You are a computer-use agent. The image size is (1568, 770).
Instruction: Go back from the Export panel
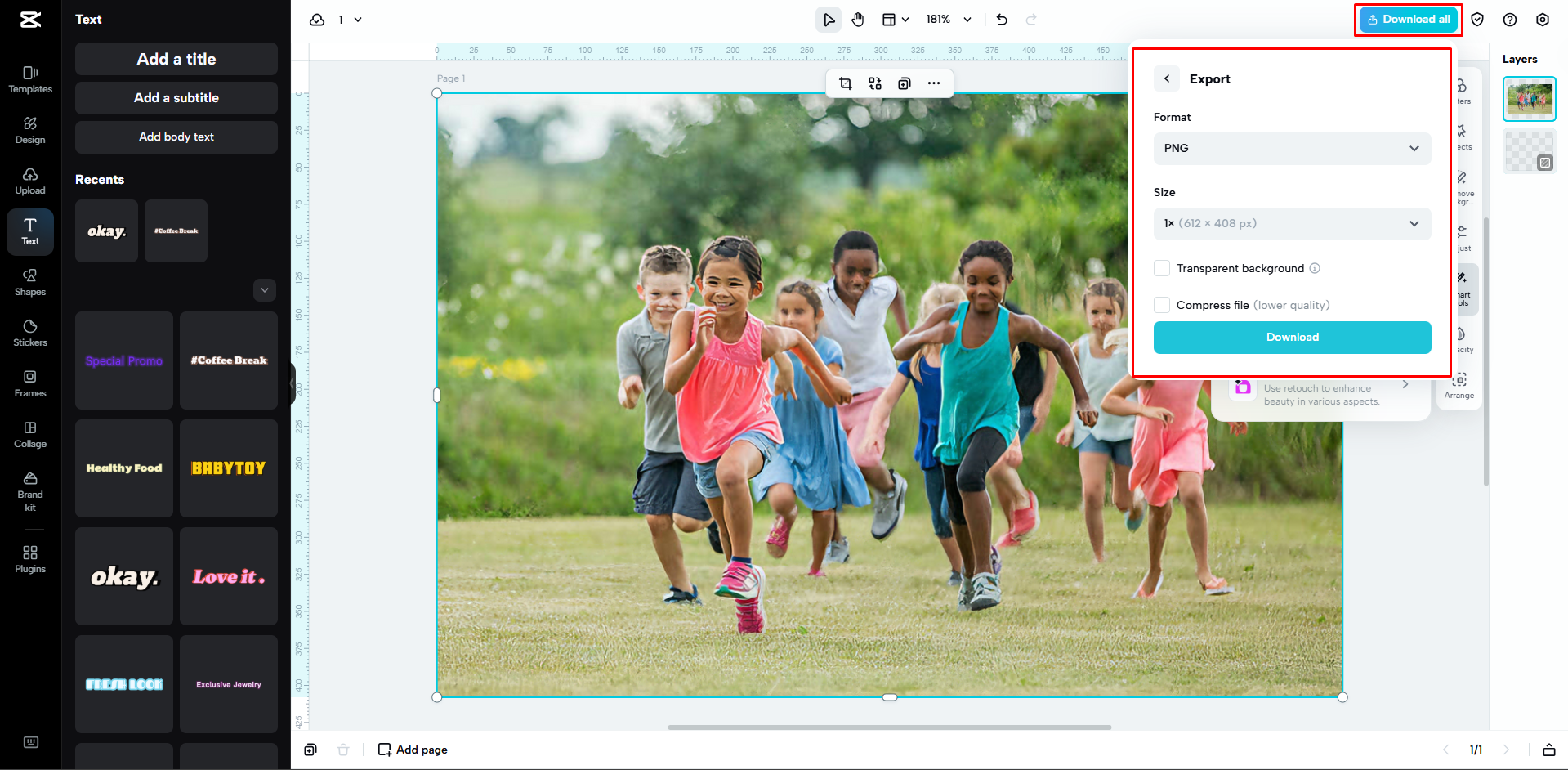(1167, 78)
